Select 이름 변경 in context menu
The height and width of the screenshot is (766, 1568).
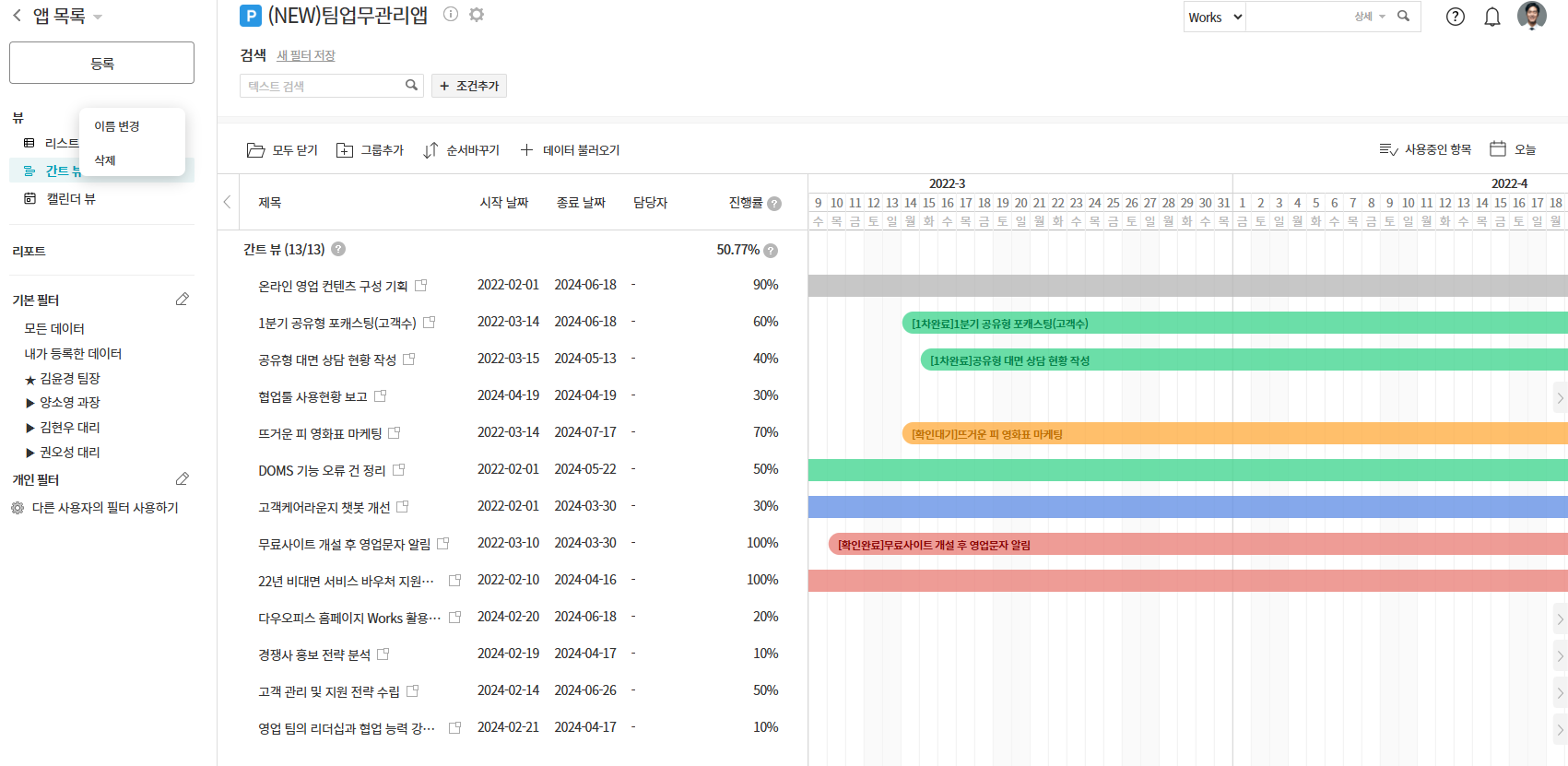(117, 126)
